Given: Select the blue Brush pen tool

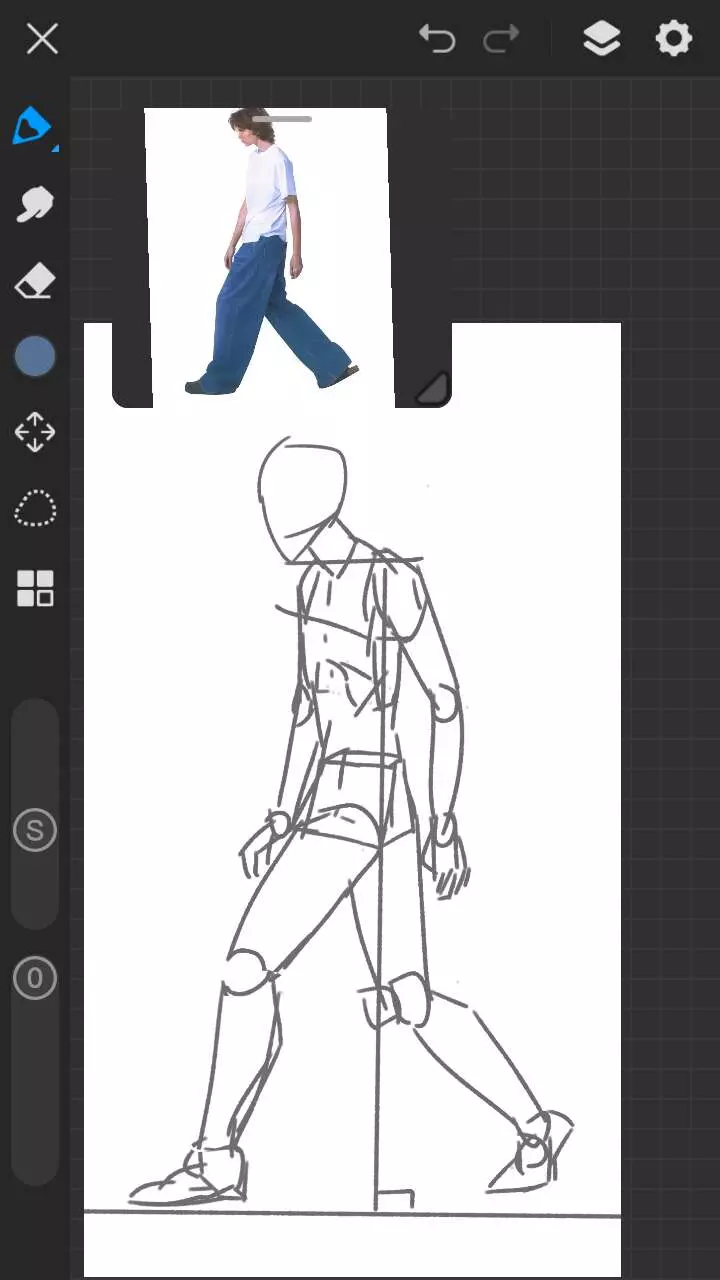Looking at the screenshot, I should (x=34, y=127).
